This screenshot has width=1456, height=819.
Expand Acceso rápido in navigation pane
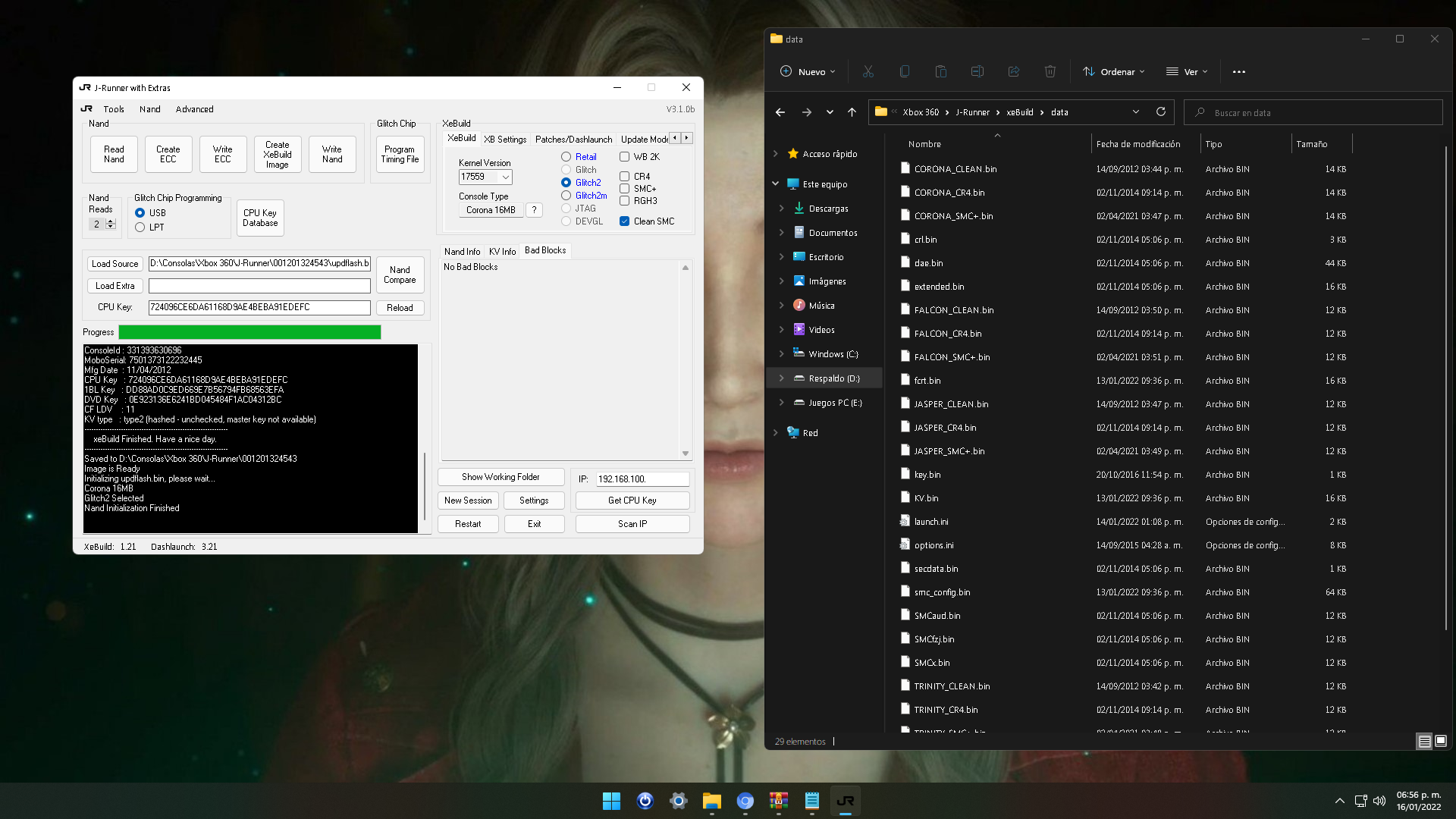(775, 154)
